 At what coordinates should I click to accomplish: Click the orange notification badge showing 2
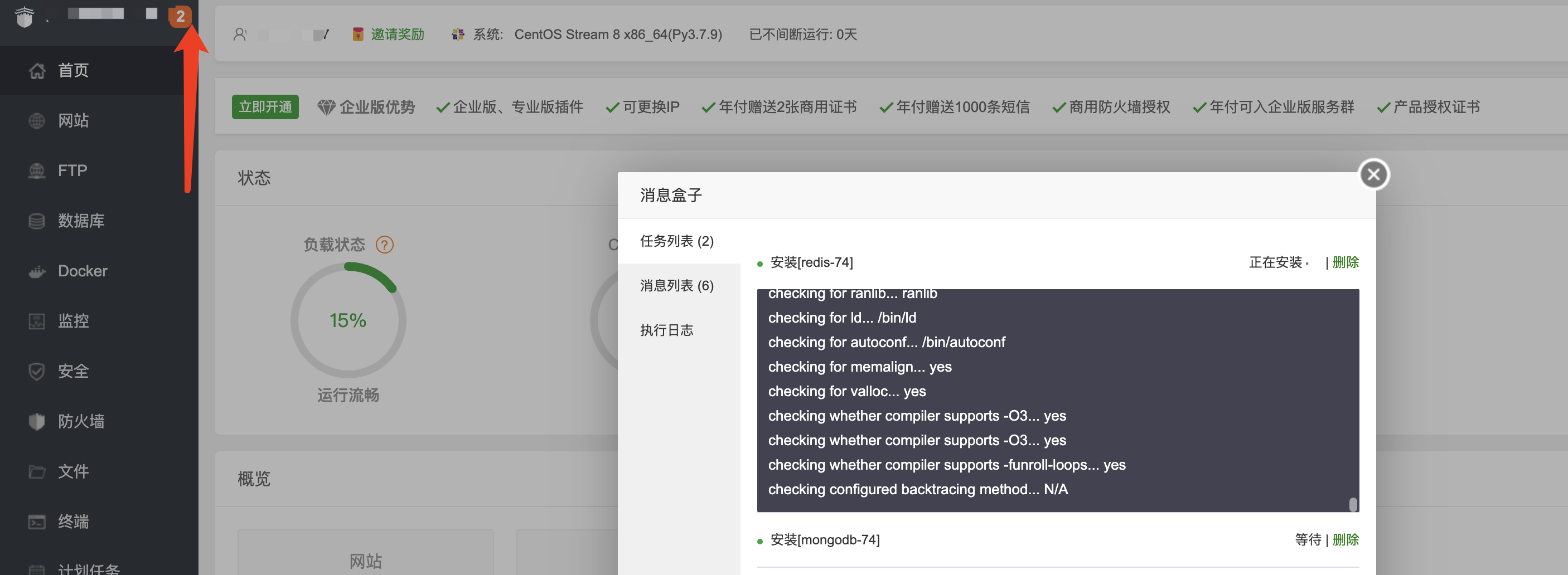[180, 16]
